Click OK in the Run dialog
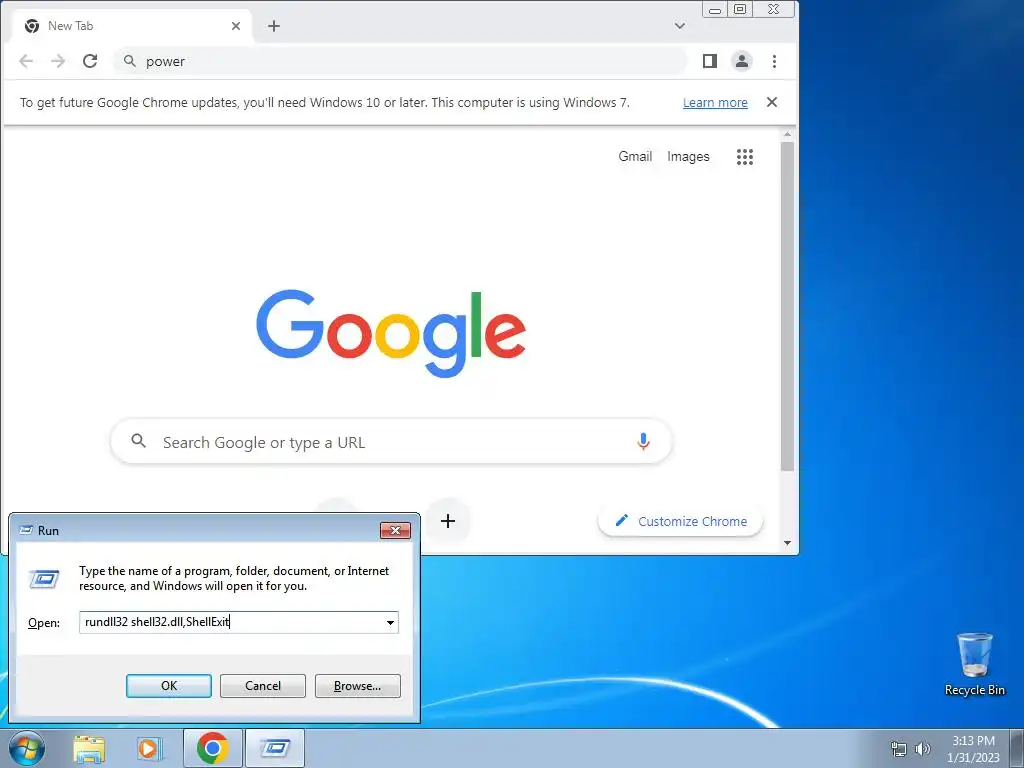Viewport: 1024px width, 768px height. [168, 686]
